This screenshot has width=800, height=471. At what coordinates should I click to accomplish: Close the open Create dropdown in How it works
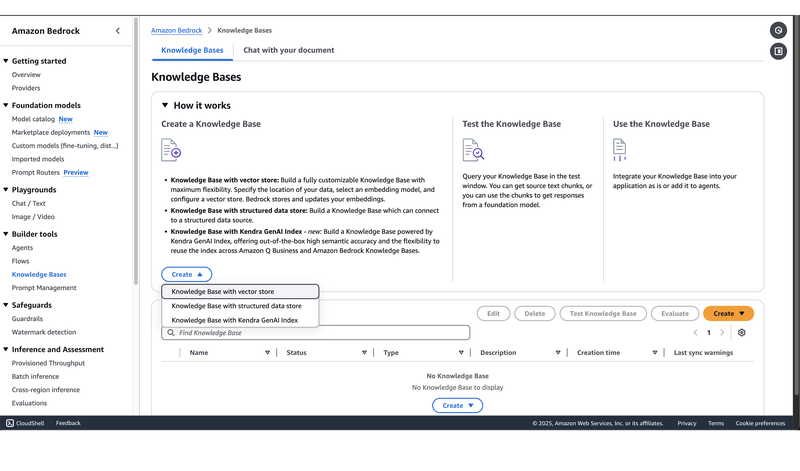tap(187, 275)
